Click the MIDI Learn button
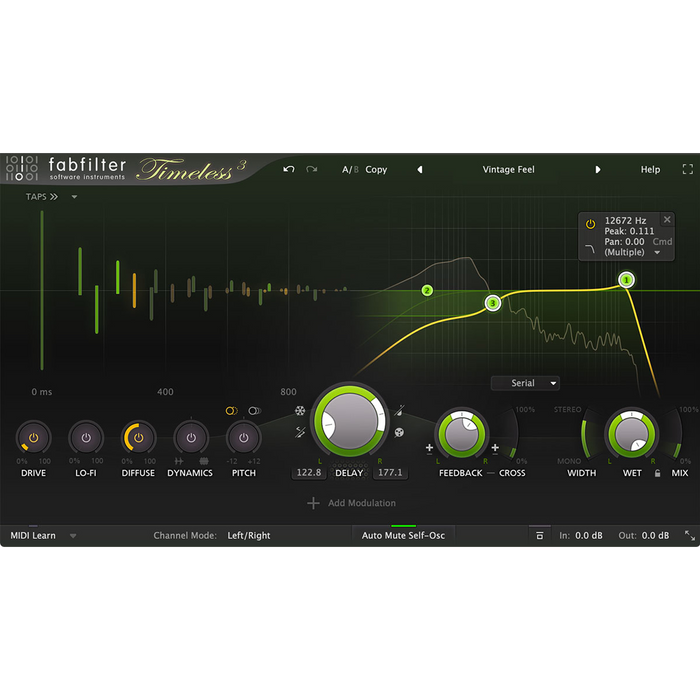Screen dimensions: 700x700 33,535
